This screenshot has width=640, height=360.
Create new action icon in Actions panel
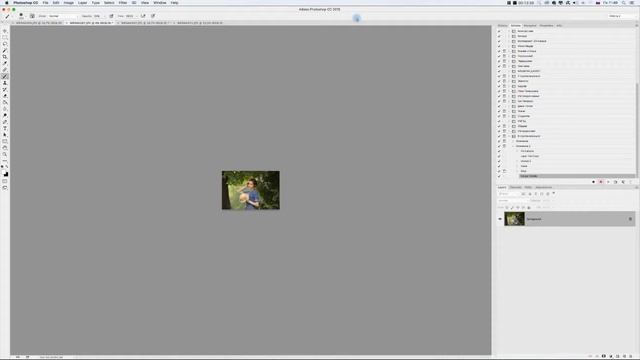point(623,182)
